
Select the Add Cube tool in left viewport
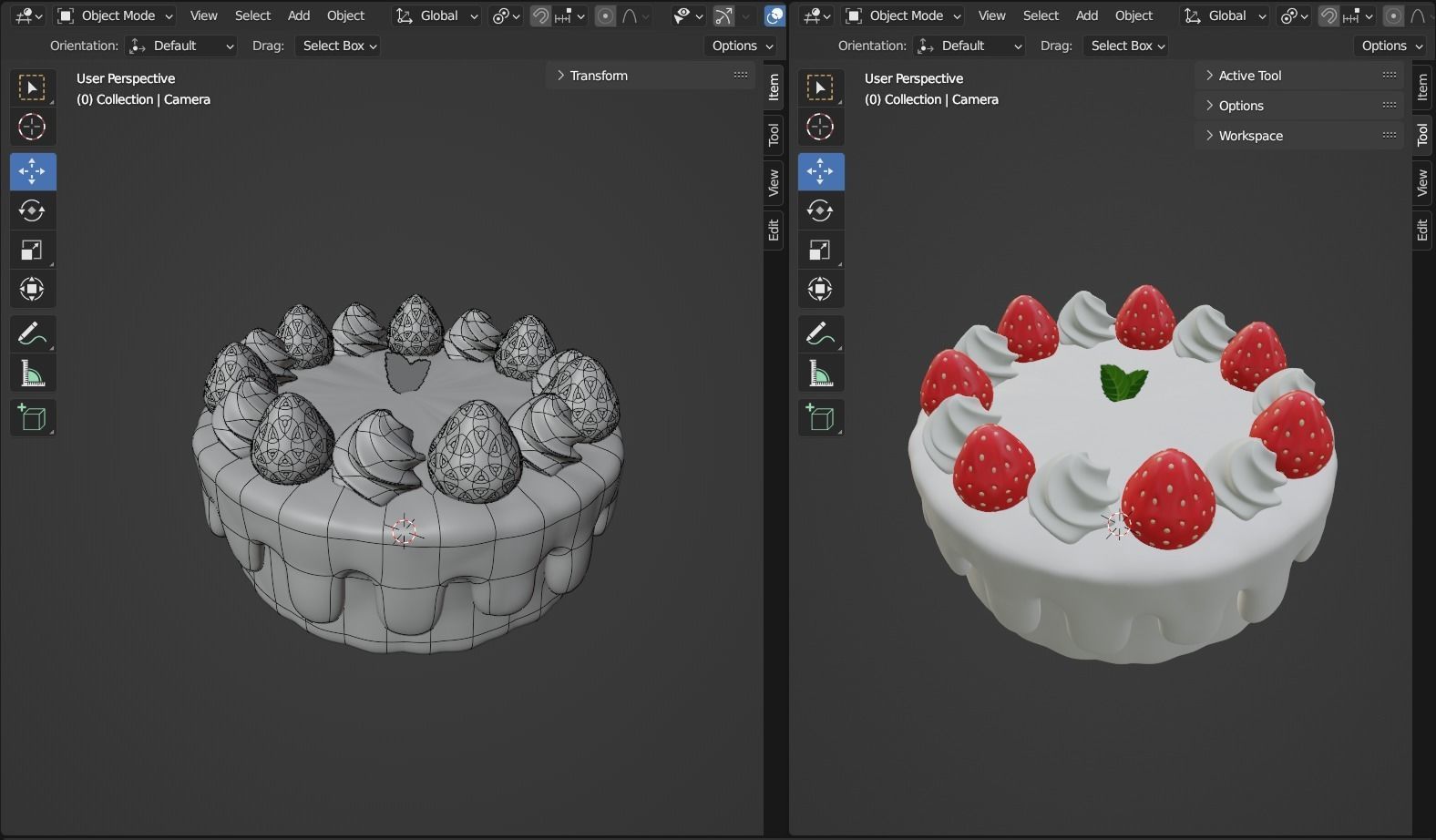tap(33, 417)
